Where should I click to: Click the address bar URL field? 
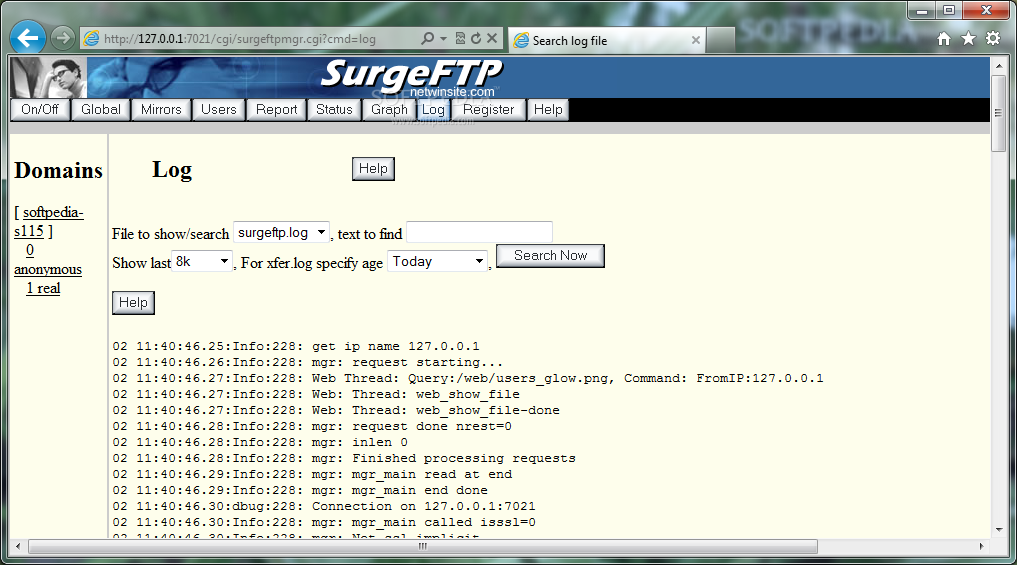pos(259,39)
